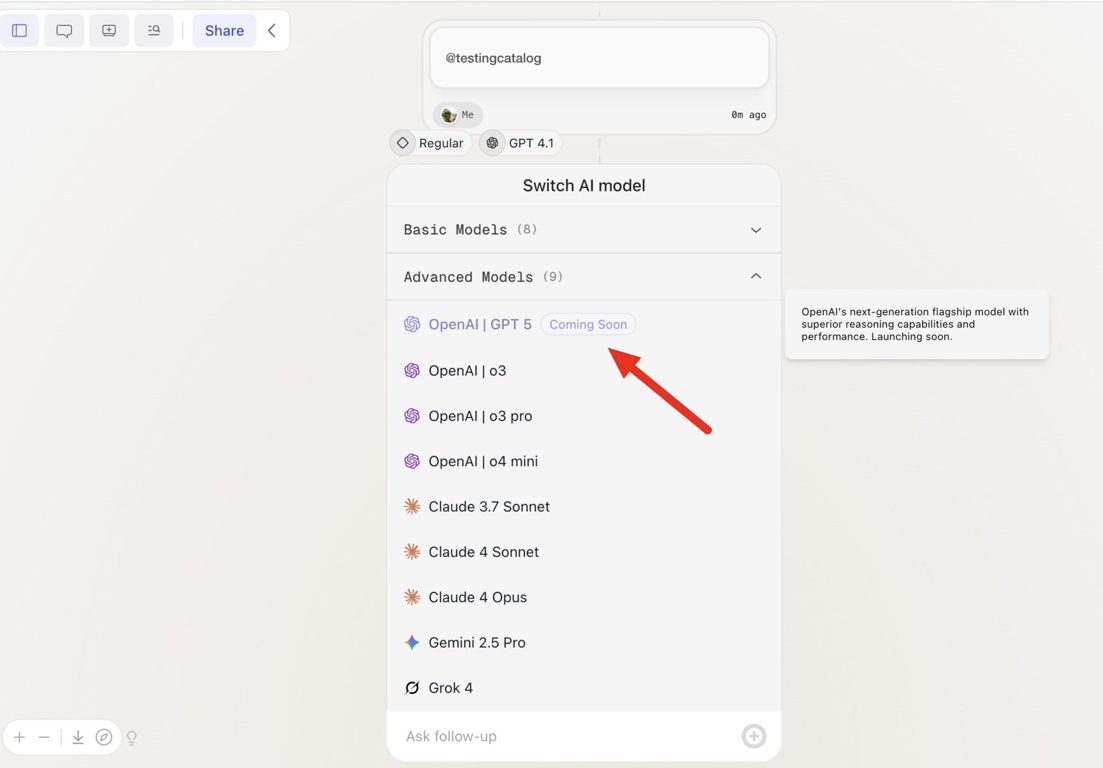The image size is (1103, 768).
Task: Click the Grok logo icon
Action: pyautogui.click(x=412, y=688)
